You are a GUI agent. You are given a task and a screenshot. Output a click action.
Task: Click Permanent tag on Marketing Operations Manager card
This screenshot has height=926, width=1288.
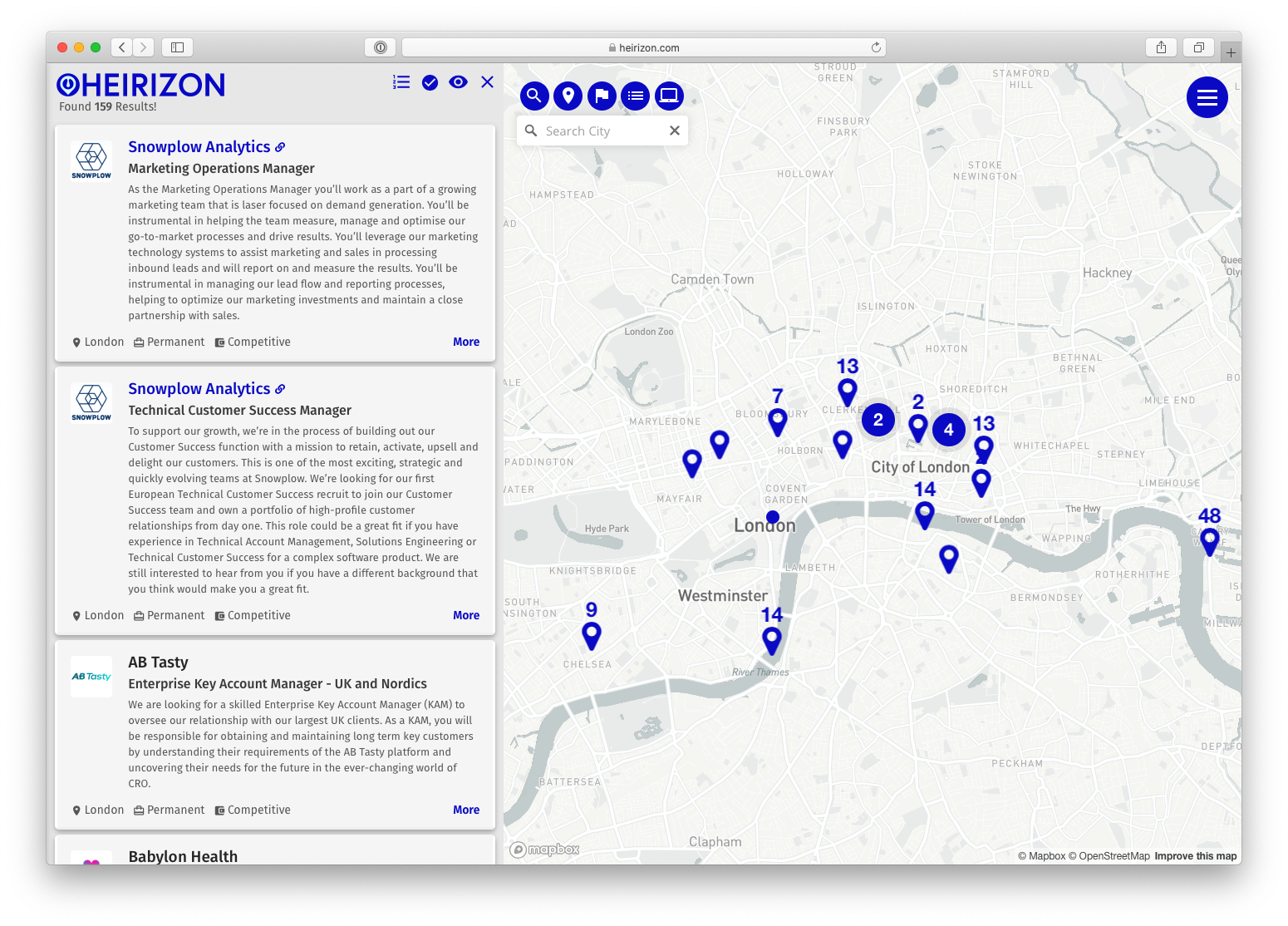(169, 342)
